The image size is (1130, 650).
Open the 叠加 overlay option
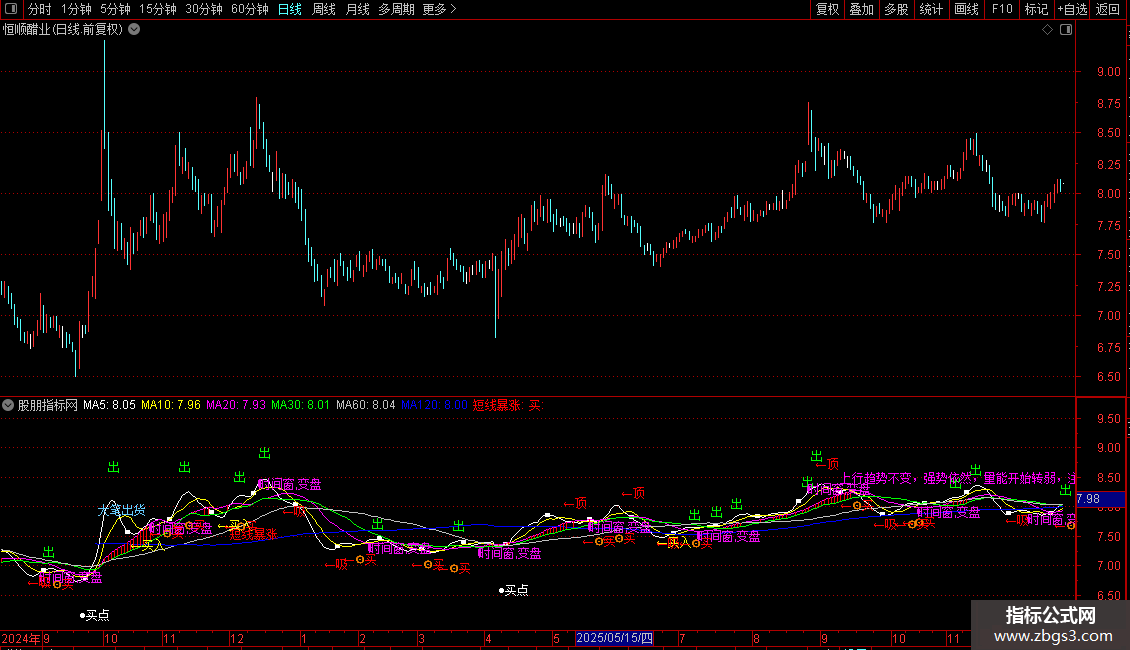[x=861, y=9]
